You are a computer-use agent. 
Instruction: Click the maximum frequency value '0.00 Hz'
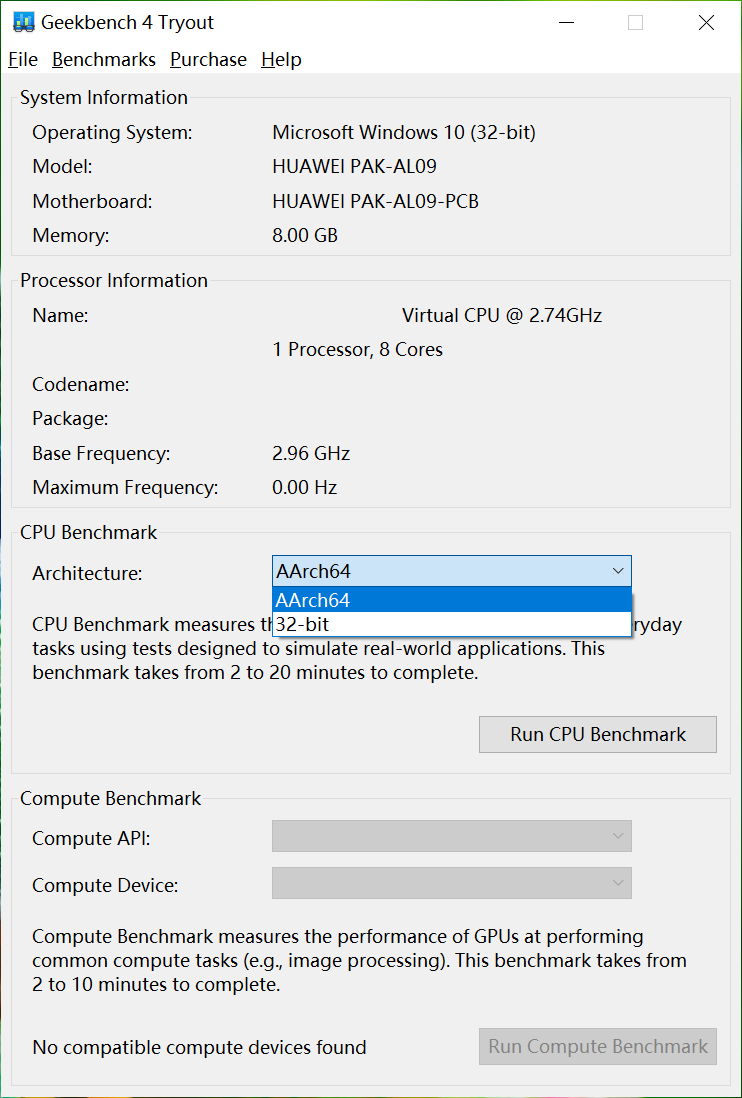(304, 487)
